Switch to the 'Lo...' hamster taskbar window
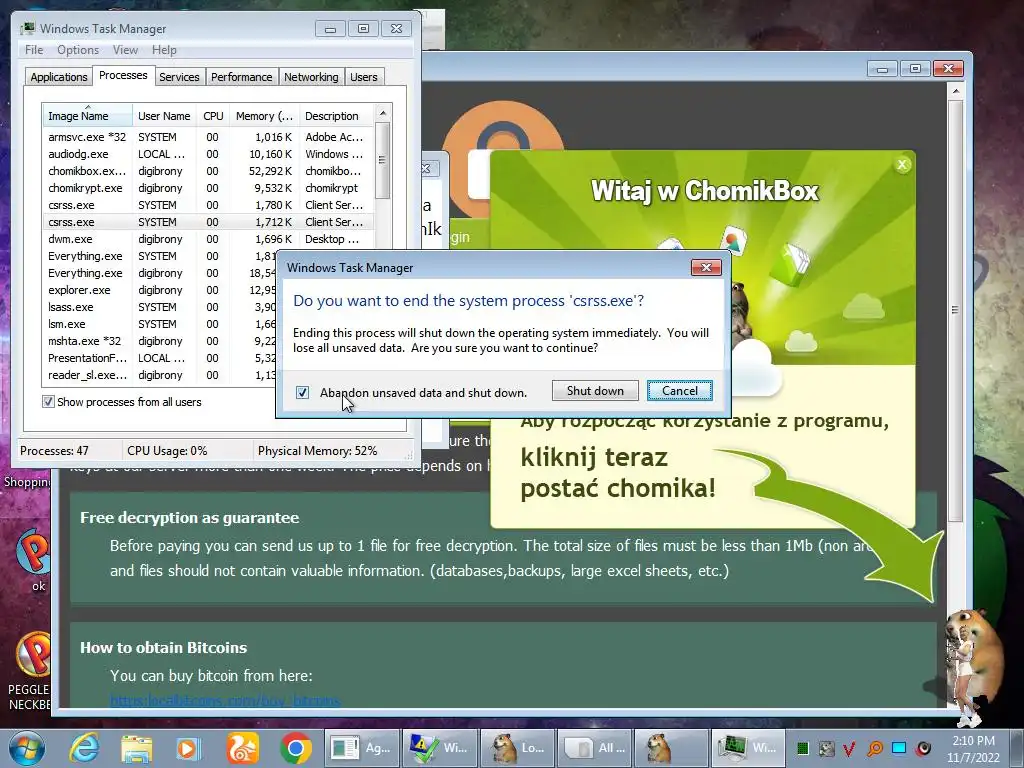Image resolution: width=1024 pixels, height=768 pixels. pos(517,748)
